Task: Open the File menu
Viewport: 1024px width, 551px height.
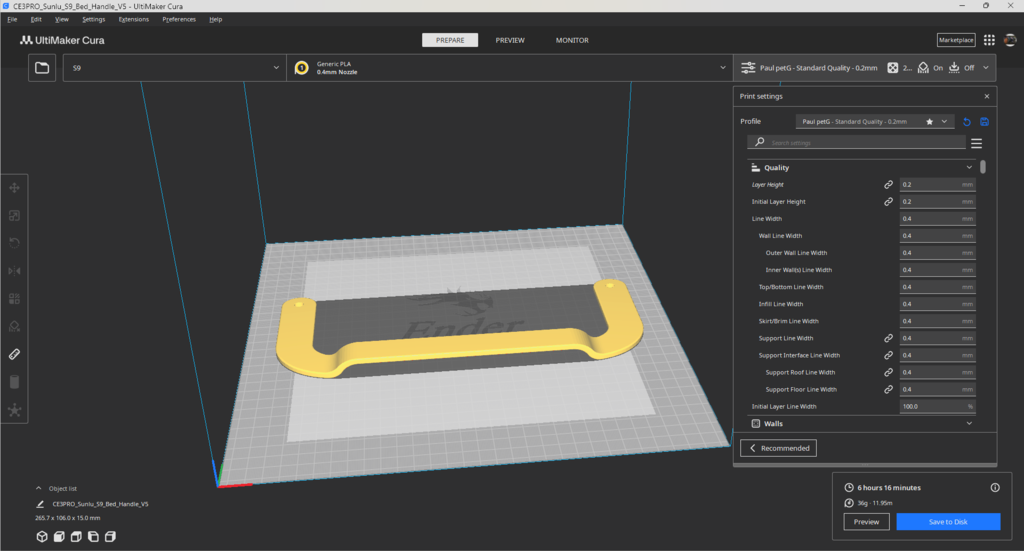Action: 12,20
